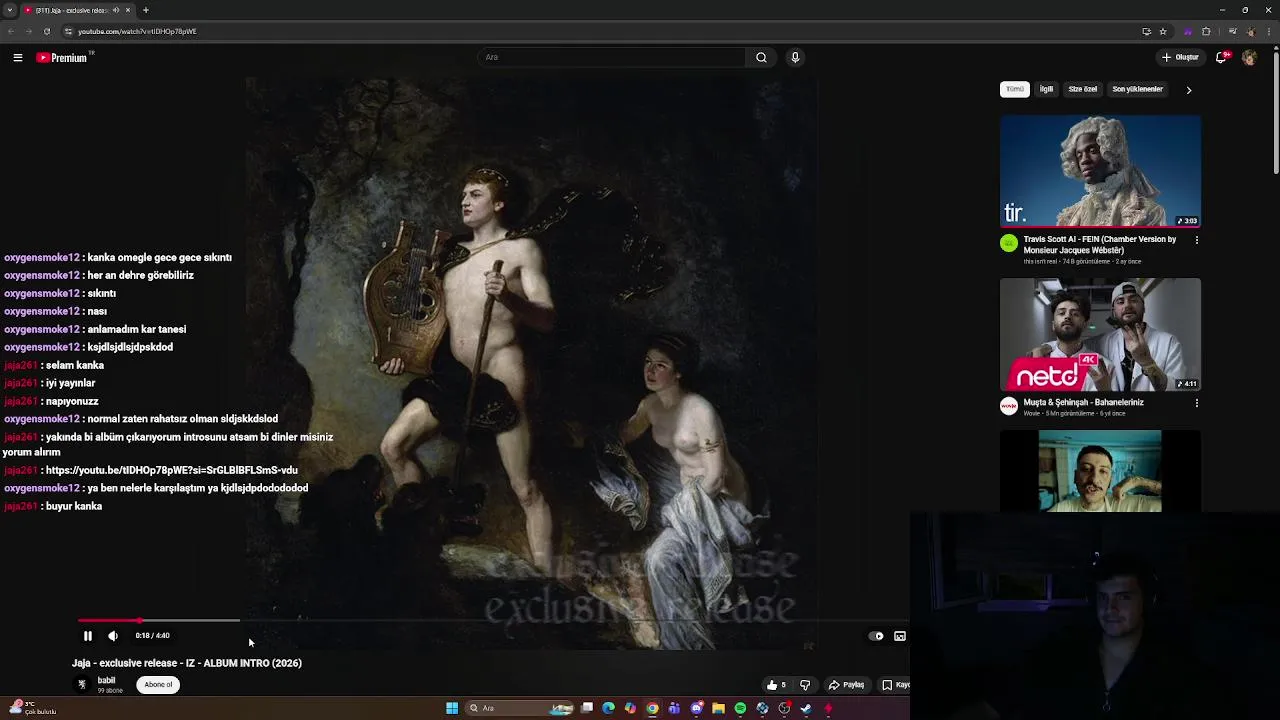Select the İlgili filter chip
1280x720 pixels.
pyautogui.click(x=1046, y=89)
